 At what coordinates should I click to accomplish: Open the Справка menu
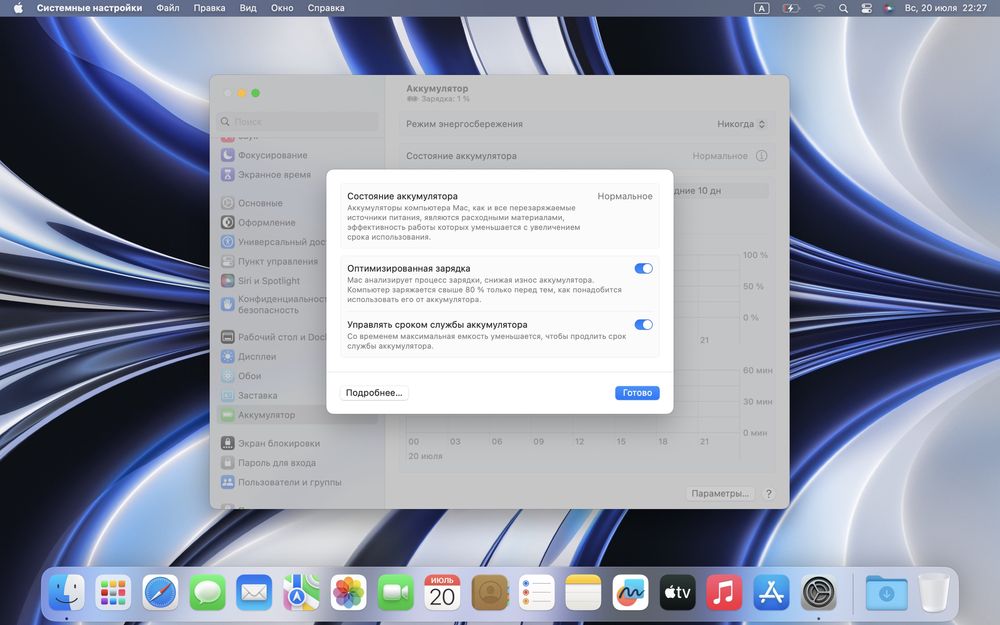pos(326,8)
